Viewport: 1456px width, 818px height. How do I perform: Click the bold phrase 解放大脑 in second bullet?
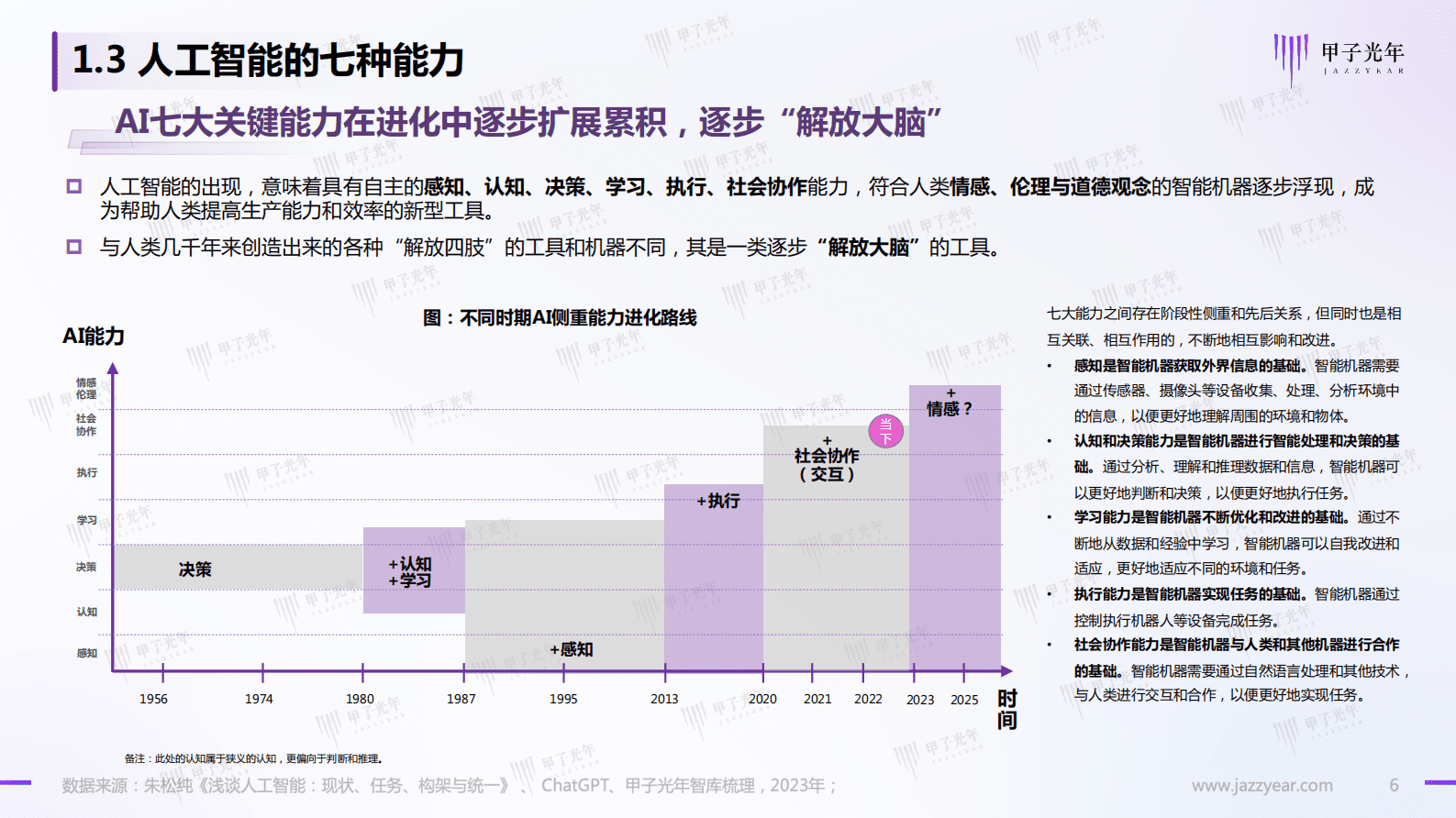point(868,248)
